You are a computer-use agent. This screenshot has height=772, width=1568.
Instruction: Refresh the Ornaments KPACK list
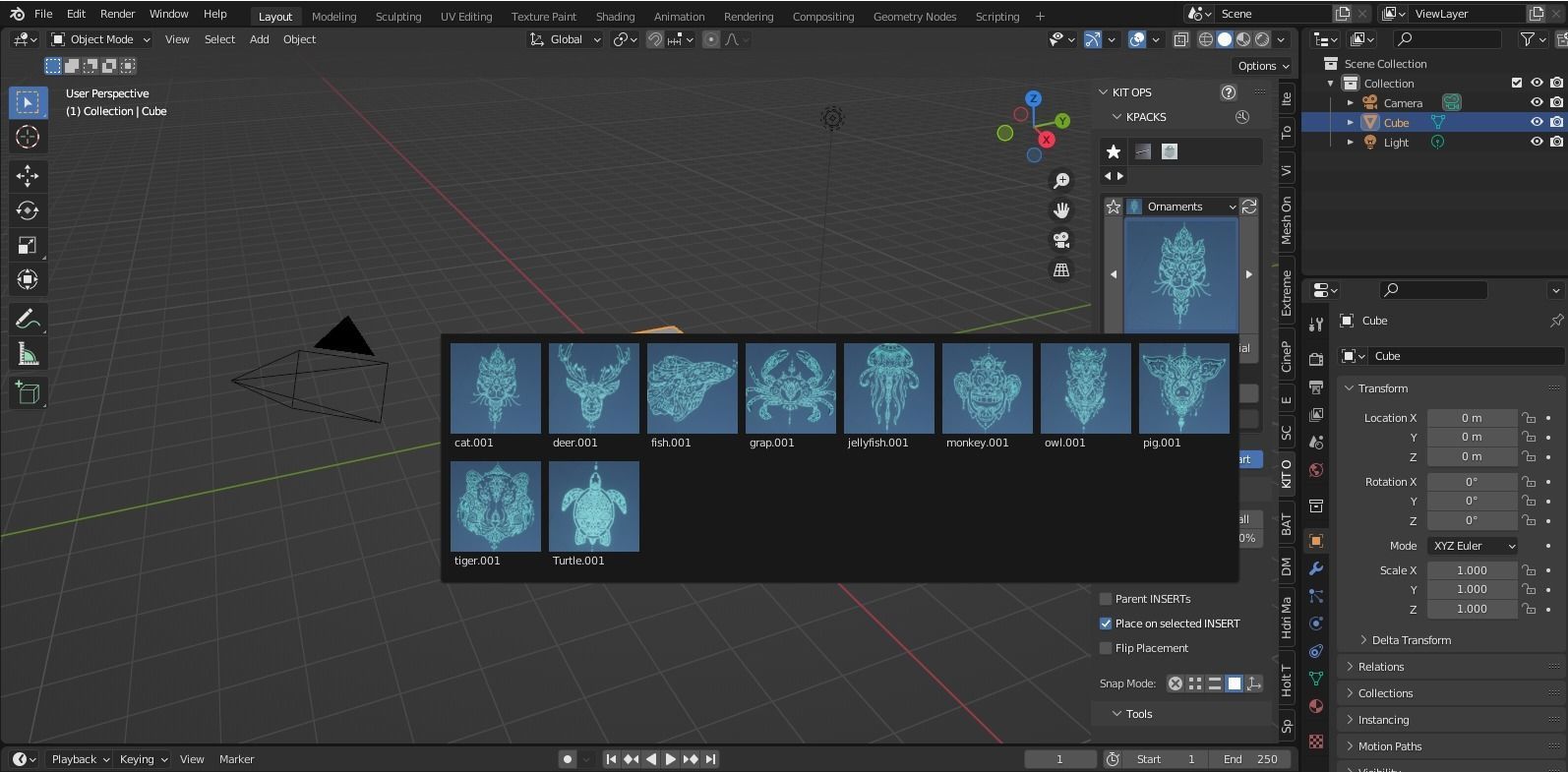click(1249, 207)
